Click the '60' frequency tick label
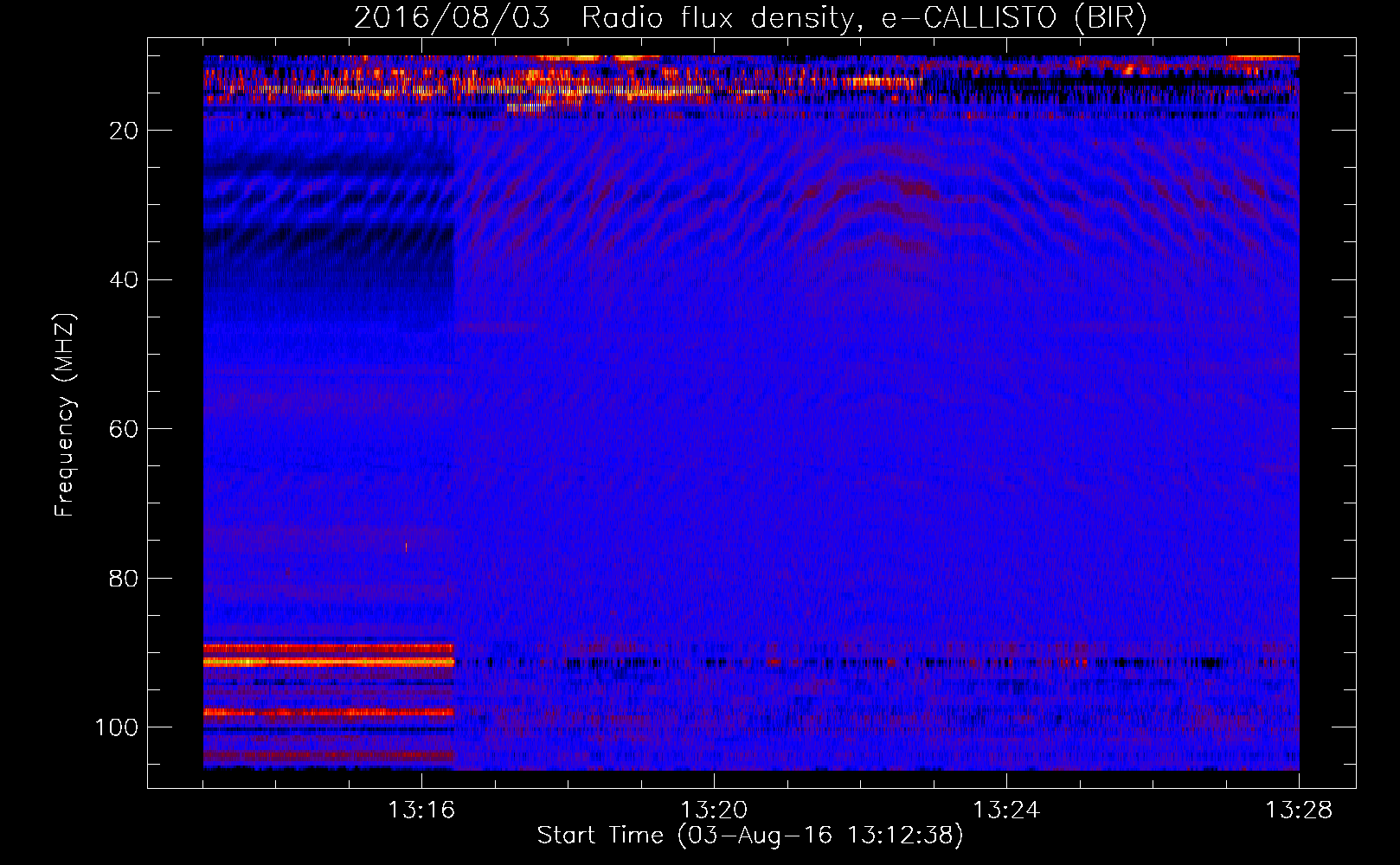 point(124,429)
